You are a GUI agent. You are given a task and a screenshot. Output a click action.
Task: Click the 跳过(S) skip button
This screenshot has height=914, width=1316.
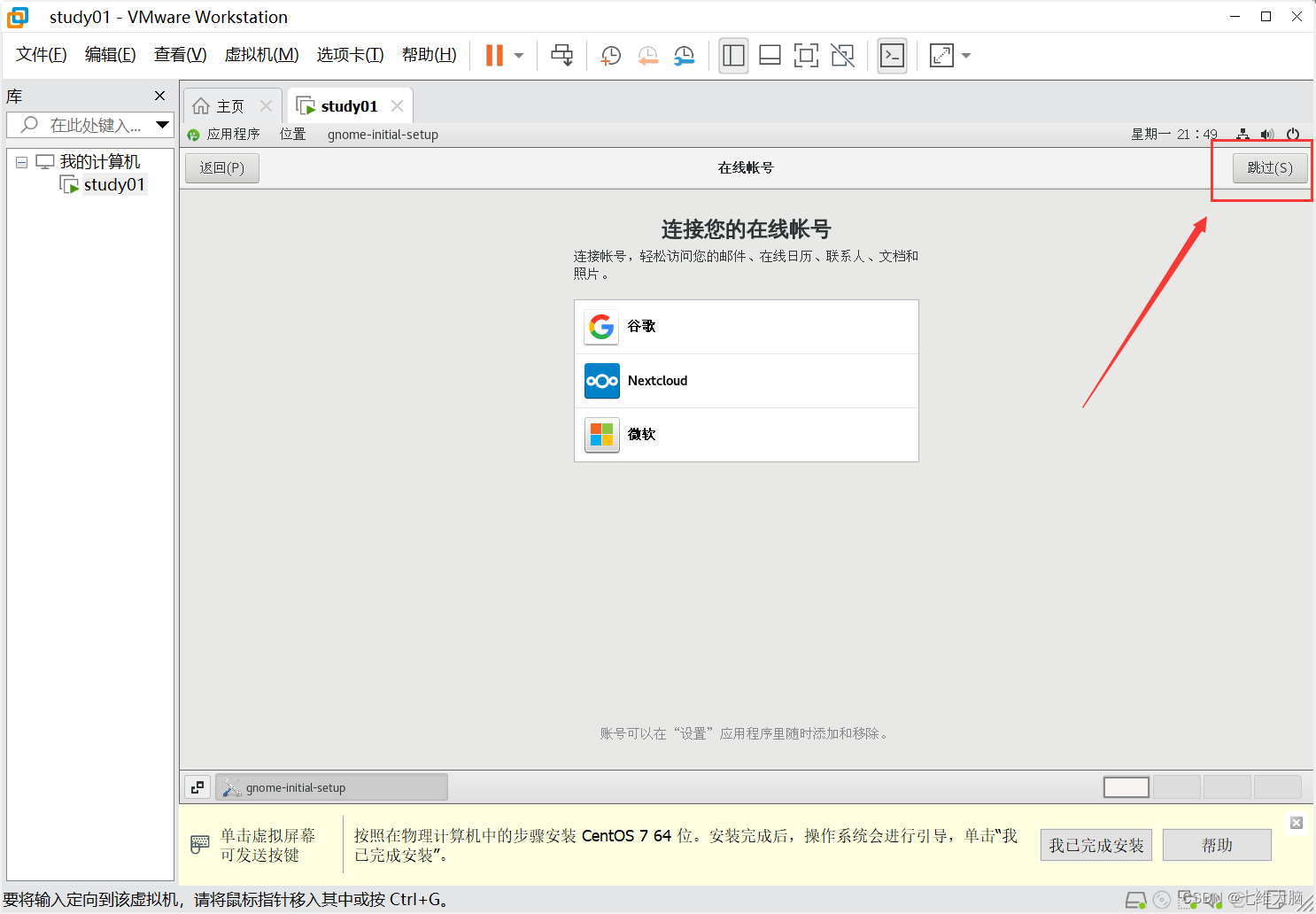pyautogui.click(x=1270, y=167)
